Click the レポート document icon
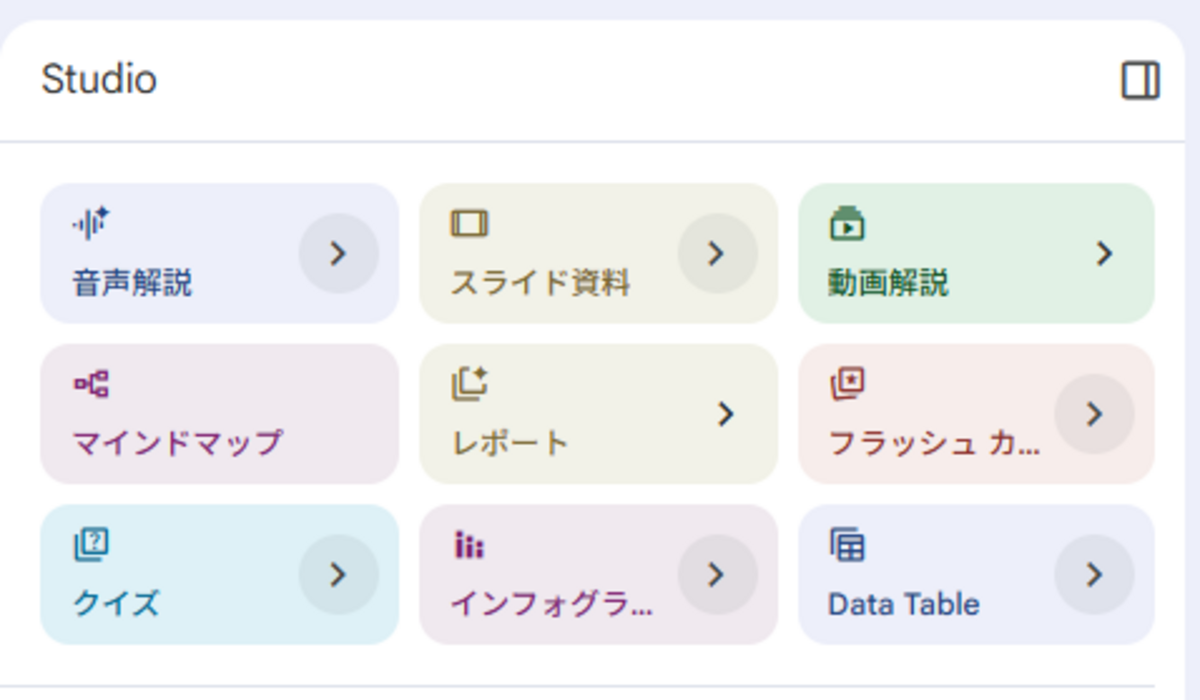The width and height of the screenshot is (1200, 700). click(469, 383)
